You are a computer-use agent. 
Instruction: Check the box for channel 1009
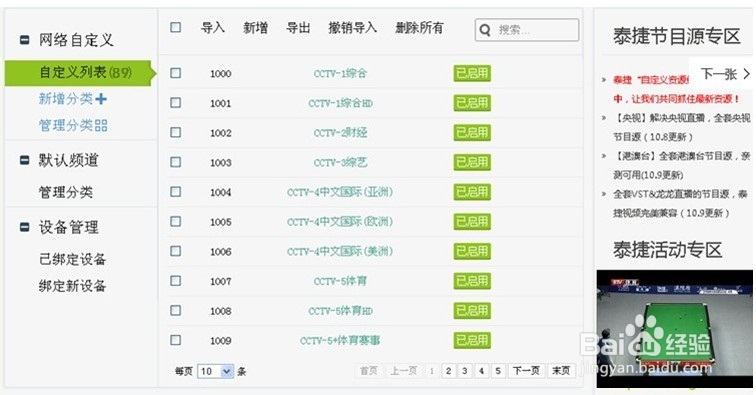point(176,340)
